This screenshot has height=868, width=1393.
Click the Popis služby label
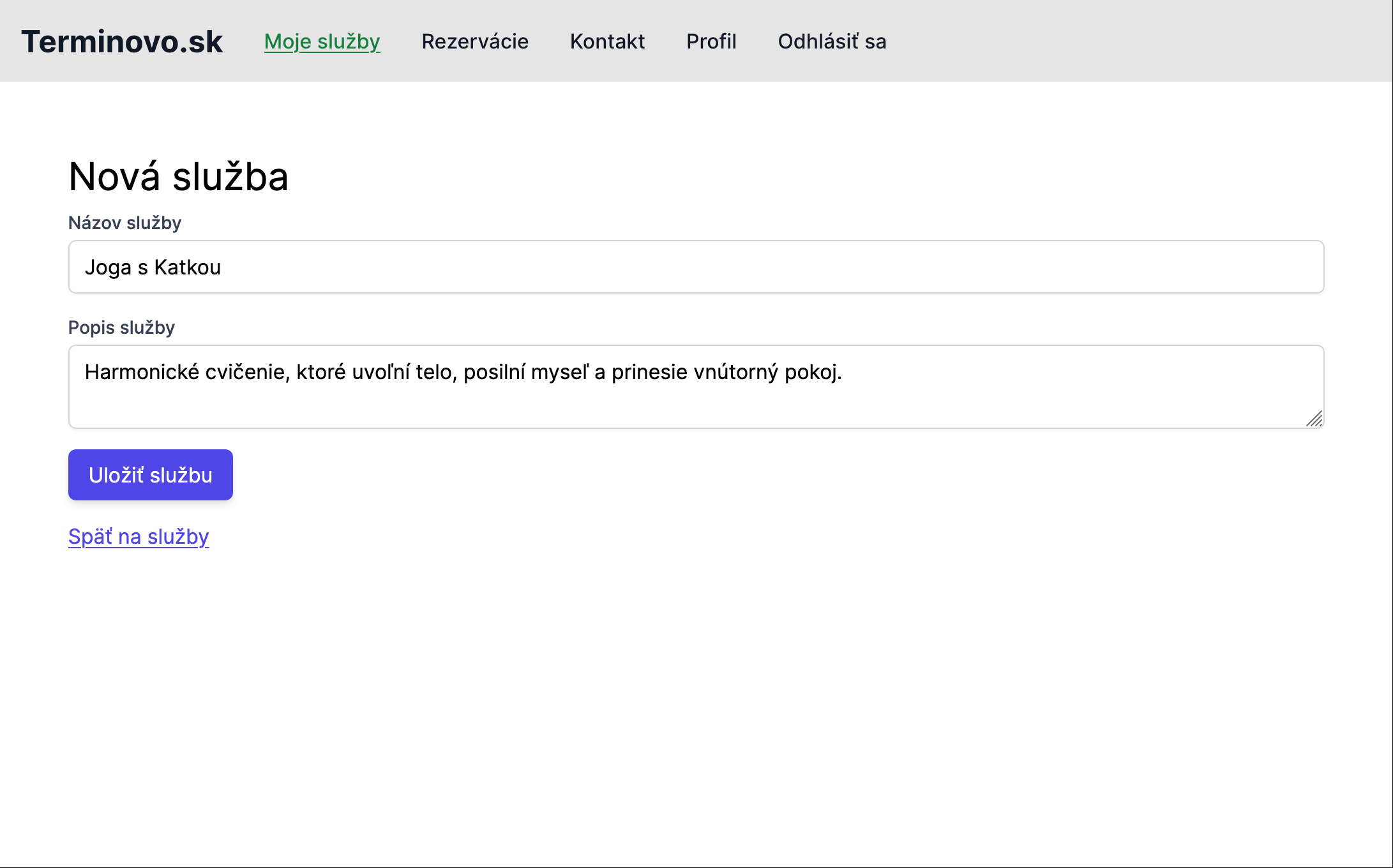pyautogui.click(x=121, y=327)
